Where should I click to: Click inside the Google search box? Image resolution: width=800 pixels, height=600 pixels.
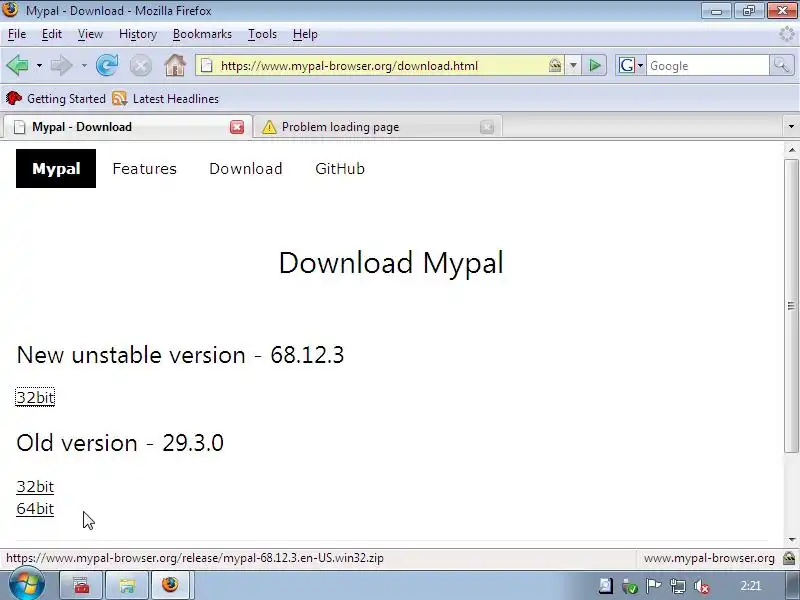[708, 66]
